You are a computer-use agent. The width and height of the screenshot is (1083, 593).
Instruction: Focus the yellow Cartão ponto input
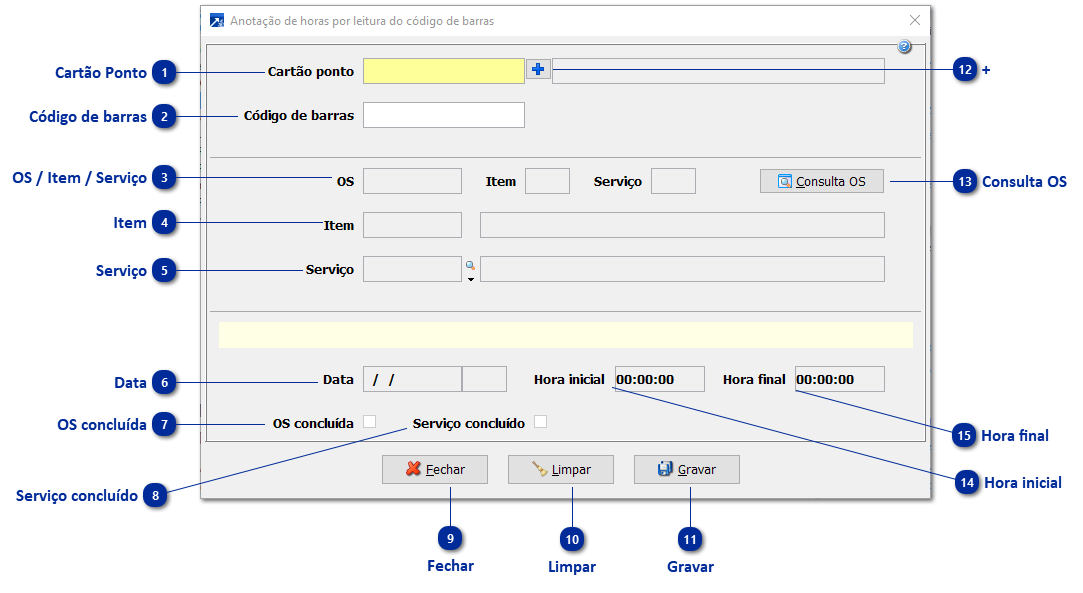(x=444, y=71)
